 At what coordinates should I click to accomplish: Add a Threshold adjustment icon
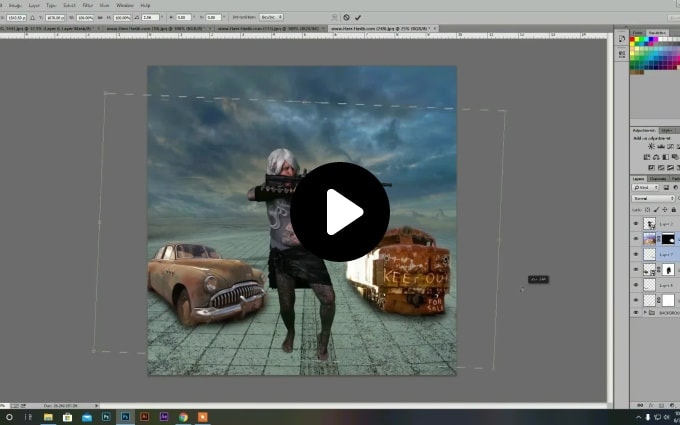click(x=670, y=167)
